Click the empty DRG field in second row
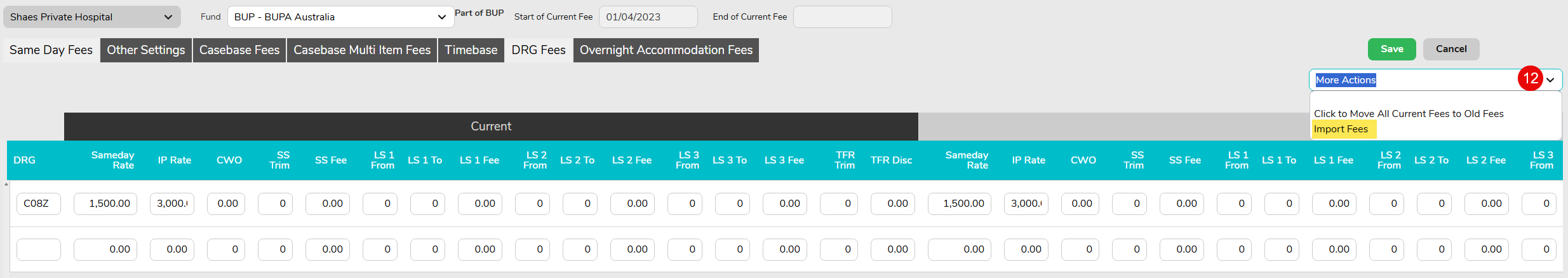The image size is (1568, 278). click(x=39, y=249)
